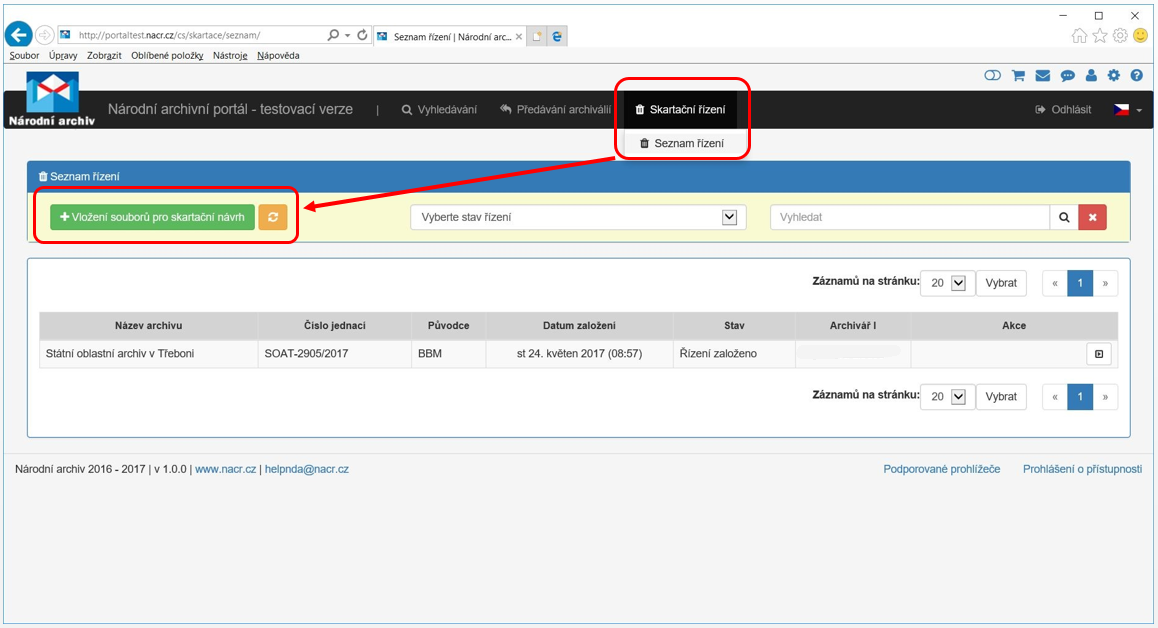Click the smiley feedback icon
1158x628 pixels.
1141,35
